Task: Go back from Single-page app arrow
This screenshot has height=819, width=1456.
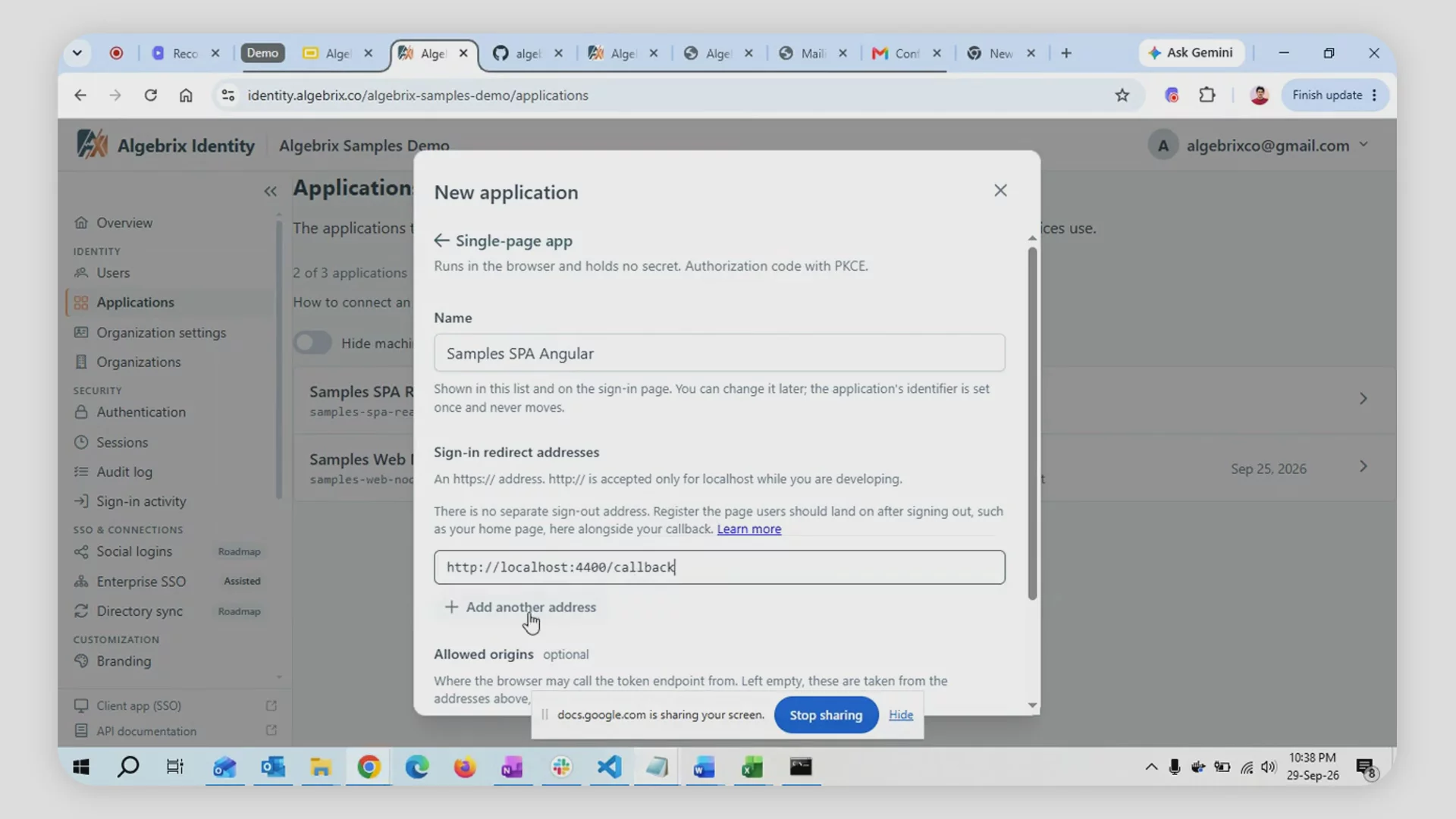Action: tap(442, 240)
